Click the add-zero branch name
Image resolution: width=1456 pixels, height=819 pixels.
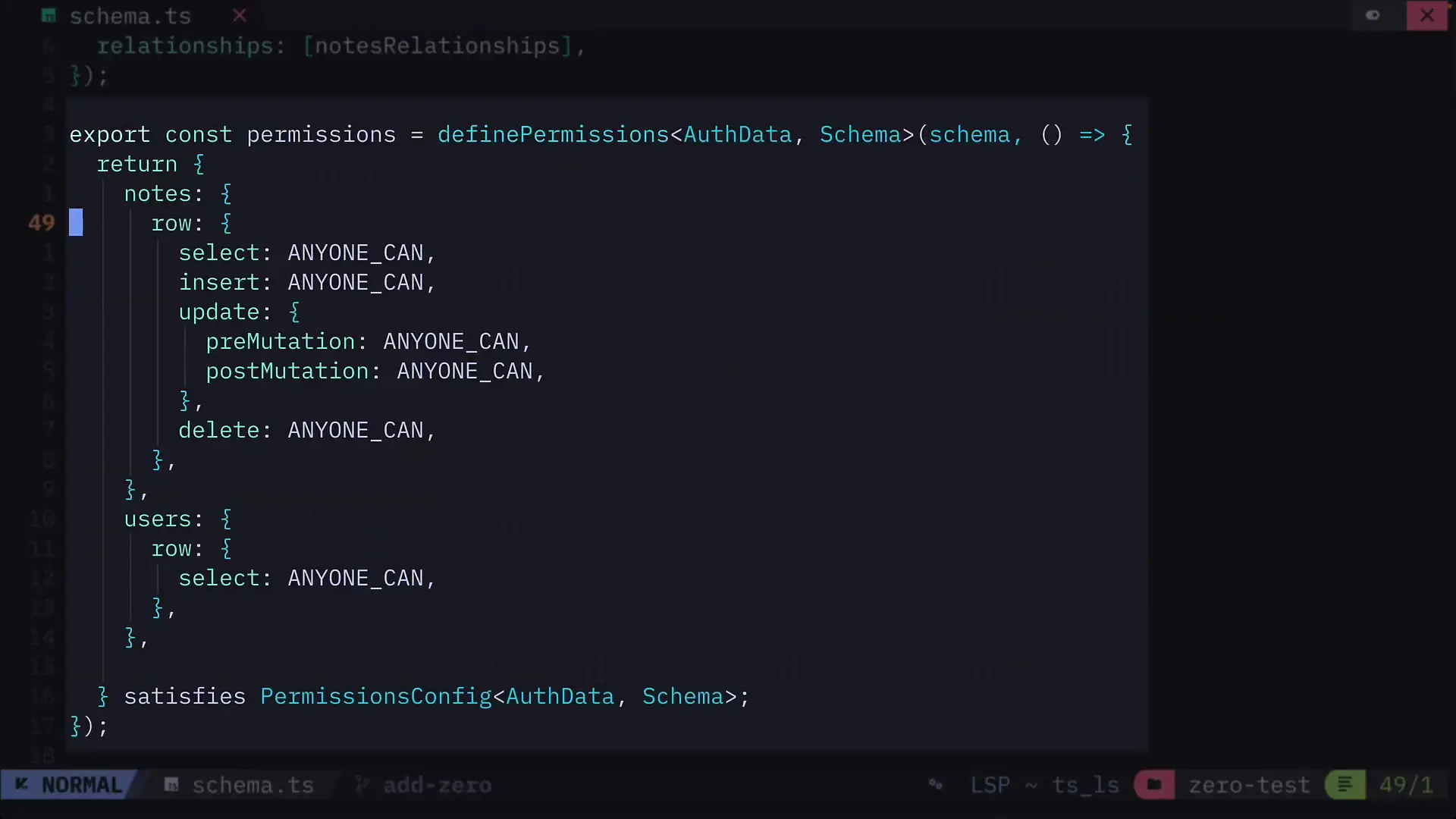438,785
